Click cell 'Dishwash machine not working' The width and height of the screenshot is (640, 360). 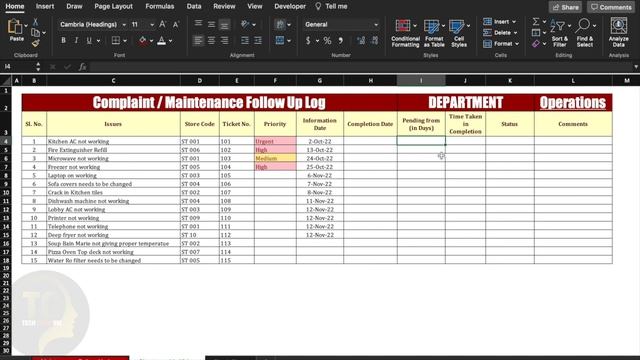pyautogui.click(x=113, y=201)
